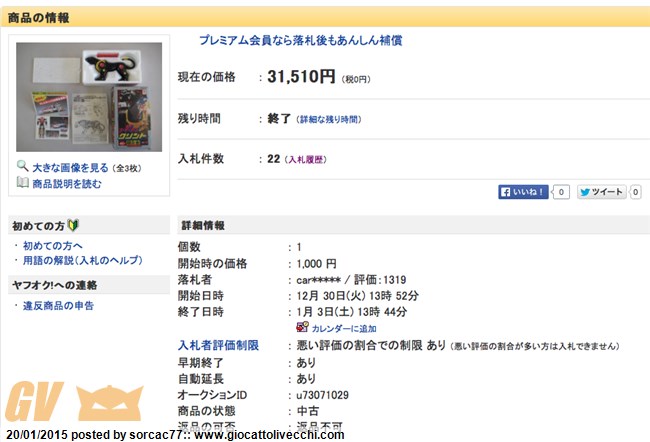Click the tweet count bubble
Screen dimensions: 650x442
coord(635,192)
